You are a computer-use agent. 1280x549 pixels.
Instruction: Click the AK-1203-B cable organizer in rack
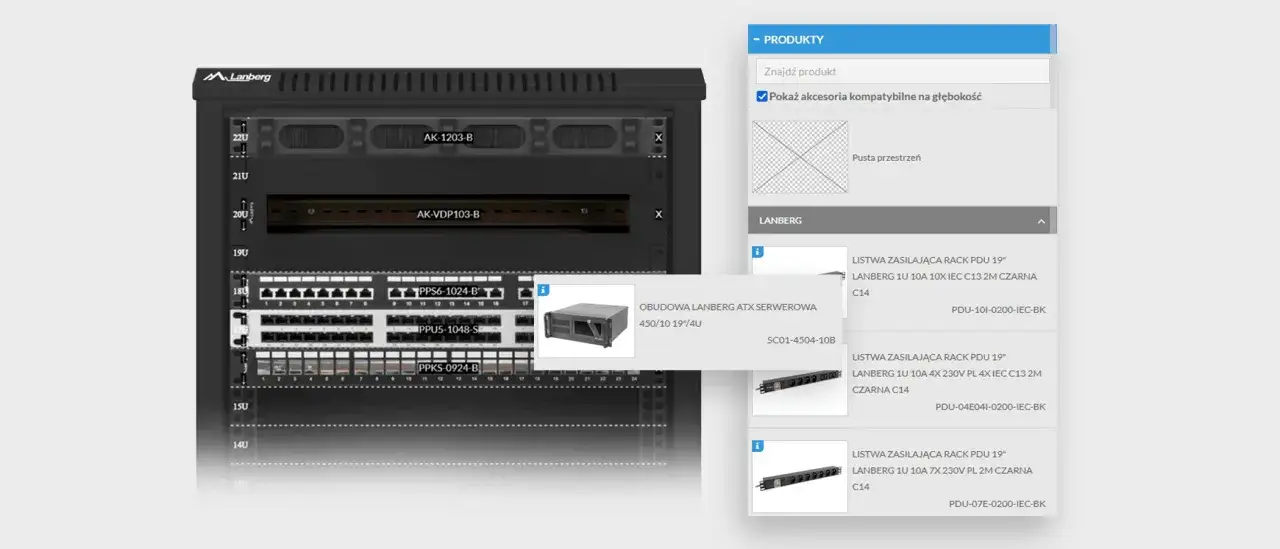pyautogui.click(x=448, y=137)
